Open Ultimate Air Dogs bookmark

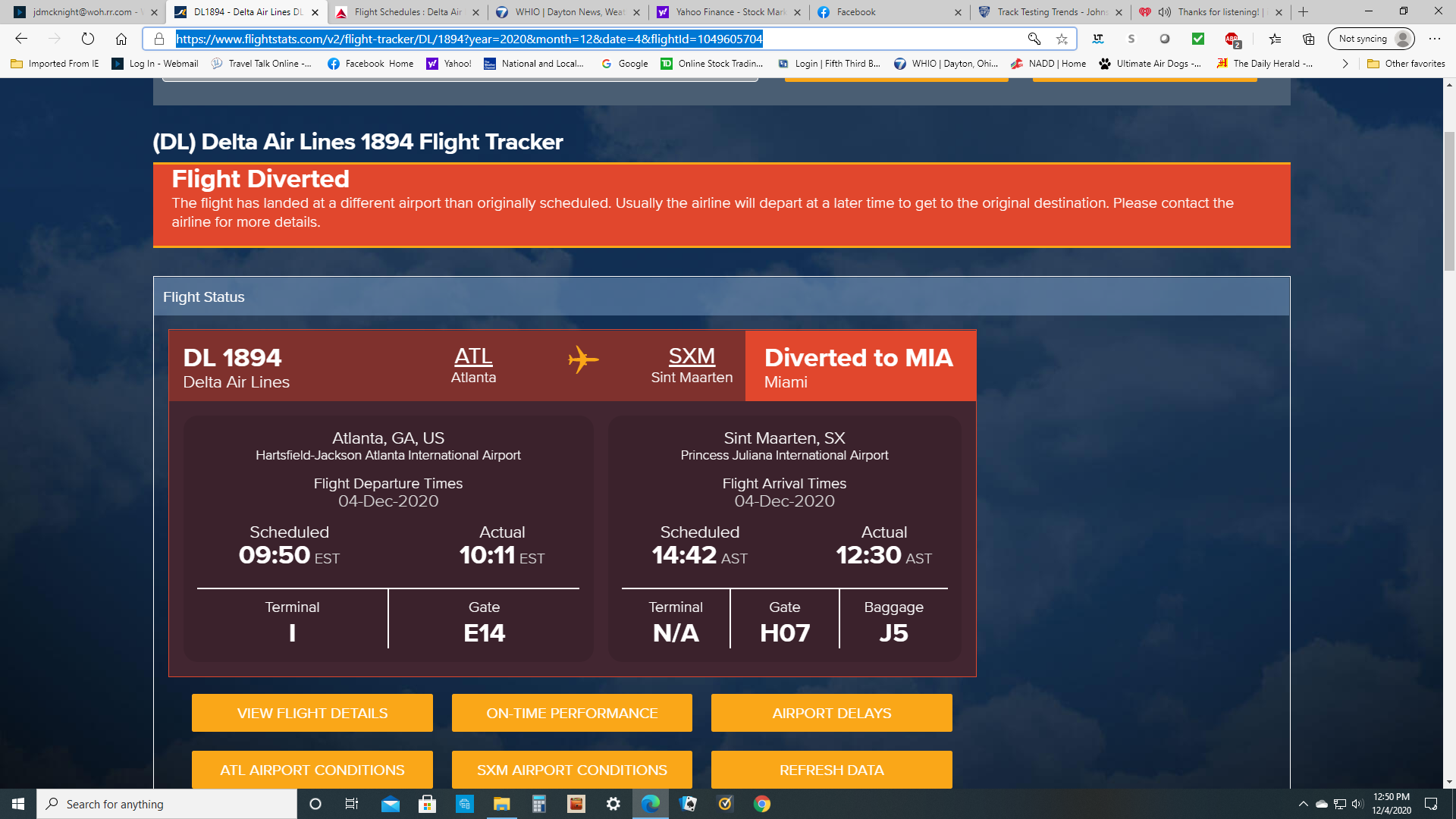click(x=1150, y=64)
